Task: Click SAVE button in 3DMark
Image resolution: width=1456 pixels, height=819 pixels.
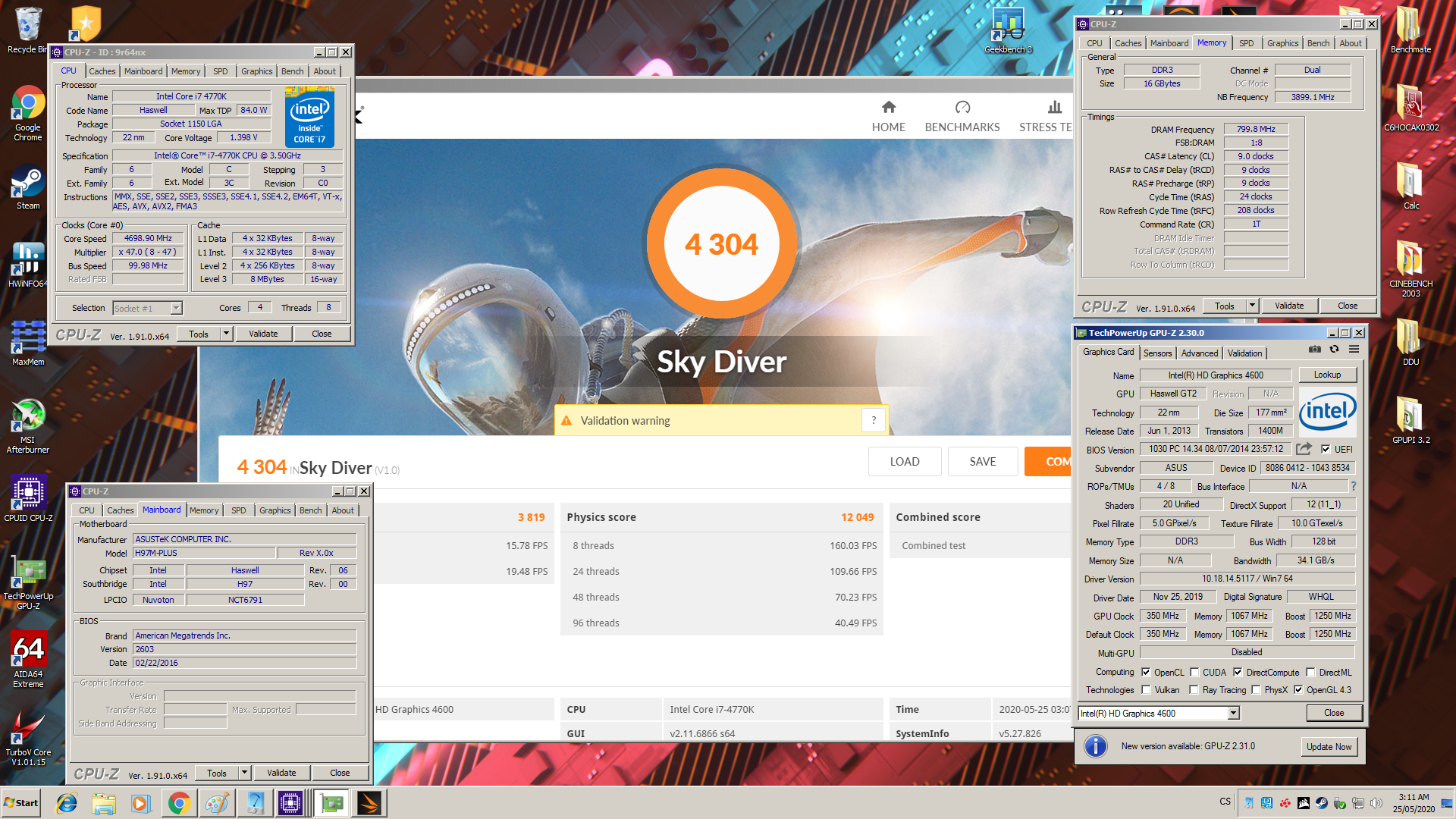Action: tap(983, 461)
